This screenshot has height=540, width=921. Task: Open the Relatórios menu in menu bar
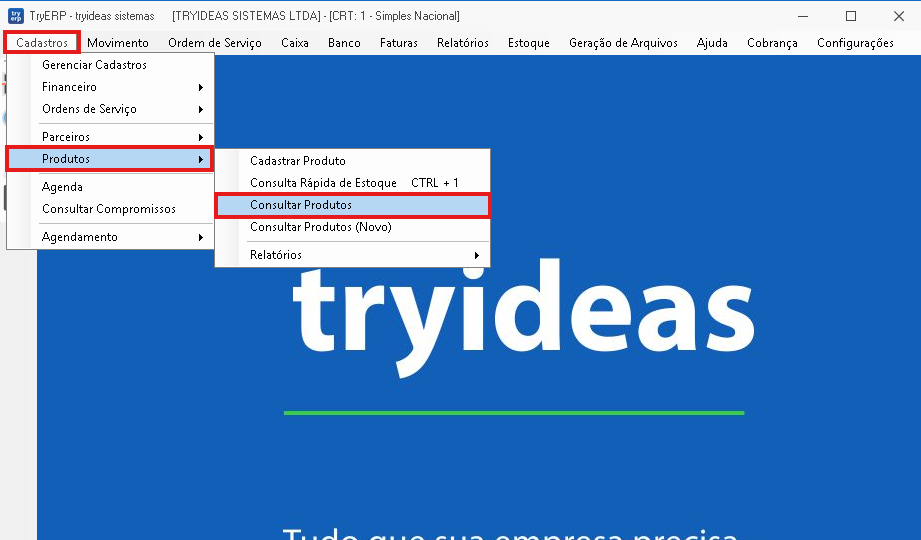pos(463,43)
